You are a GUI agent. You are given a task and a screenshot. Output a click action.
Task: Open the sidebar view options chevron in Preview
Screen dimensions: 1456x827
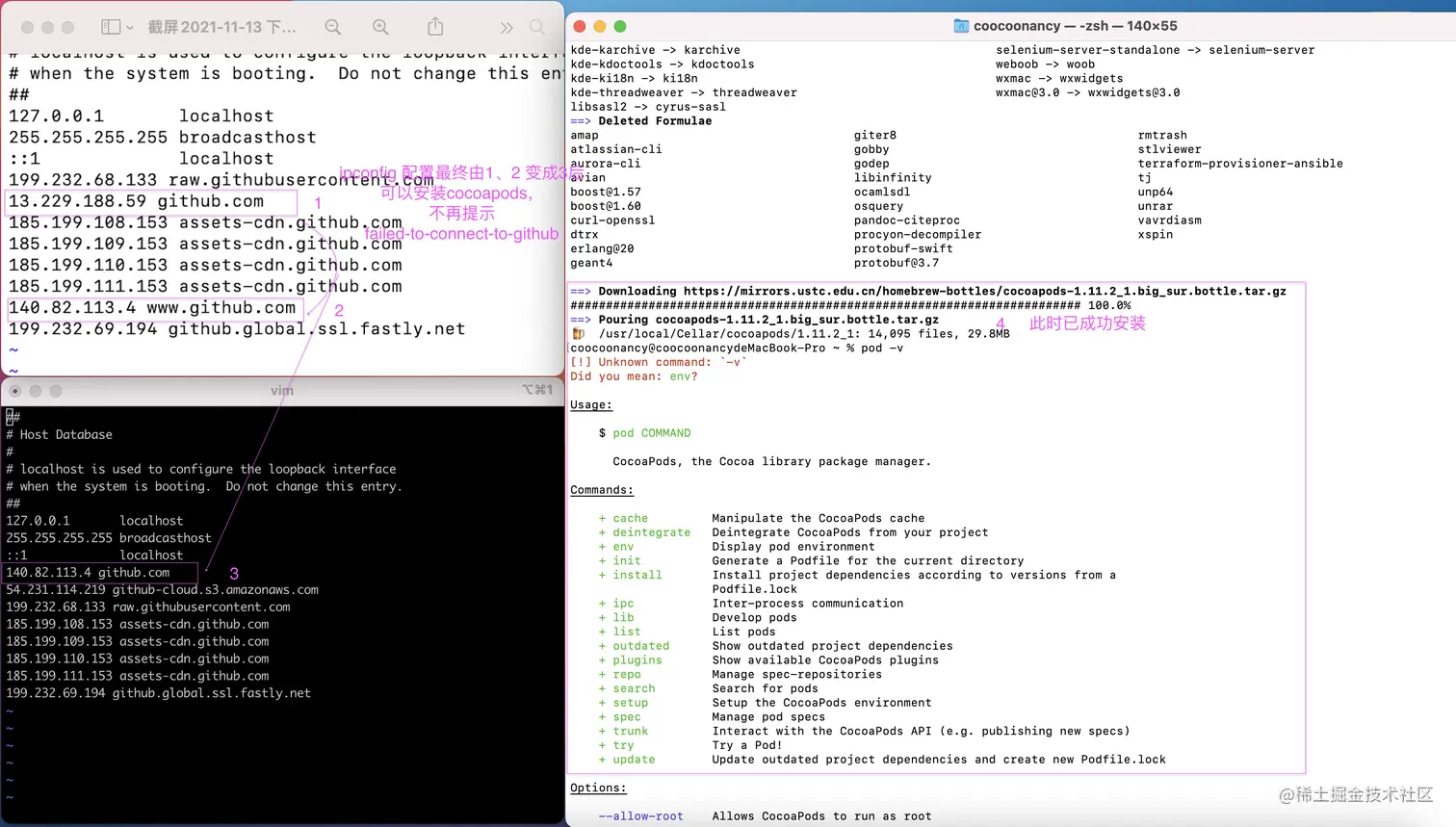[130, 27]
